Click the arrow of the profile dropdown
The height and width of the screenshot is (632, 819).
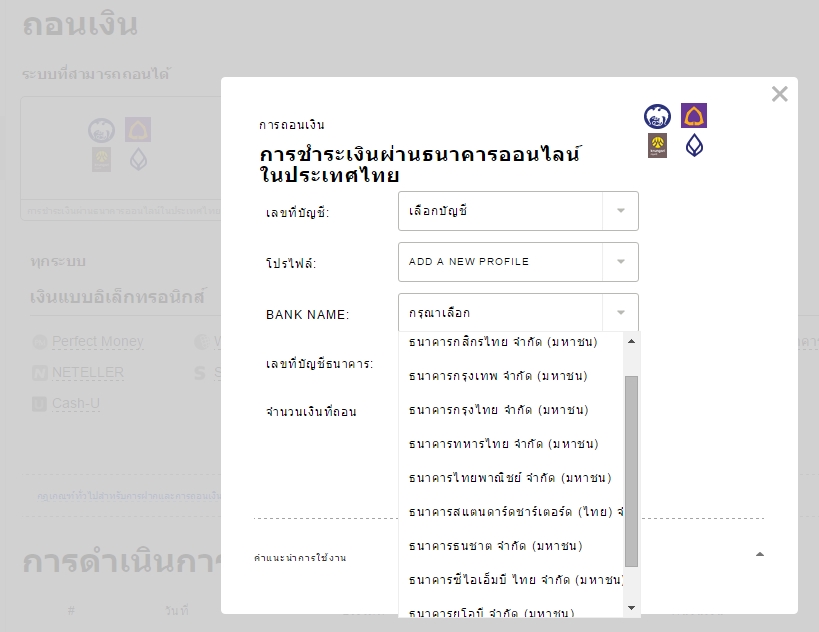click(x=621, y=262)
